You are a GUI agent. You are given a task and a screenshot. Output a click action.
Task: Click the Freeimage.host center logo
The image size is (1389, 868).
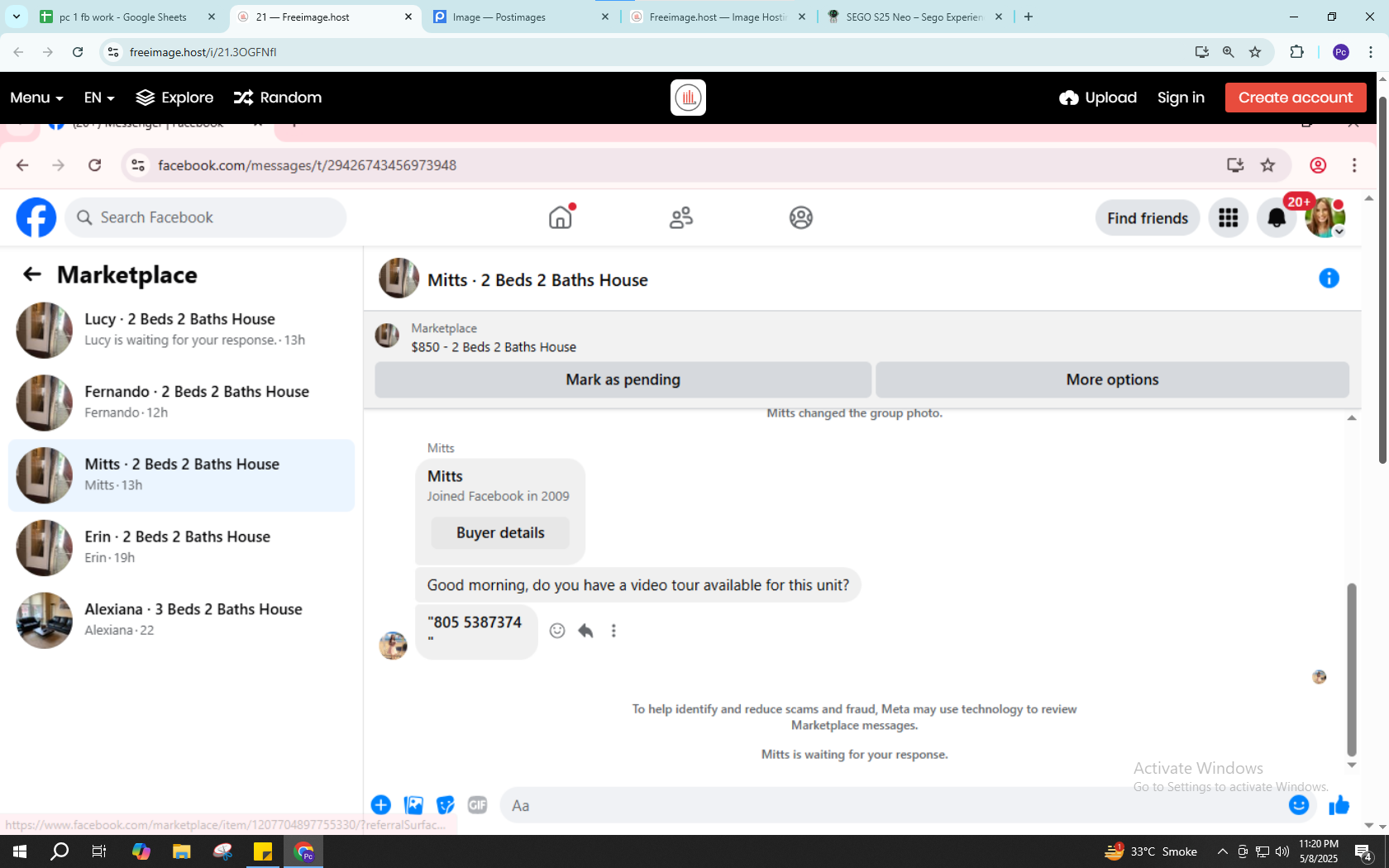tap(688, 98)
